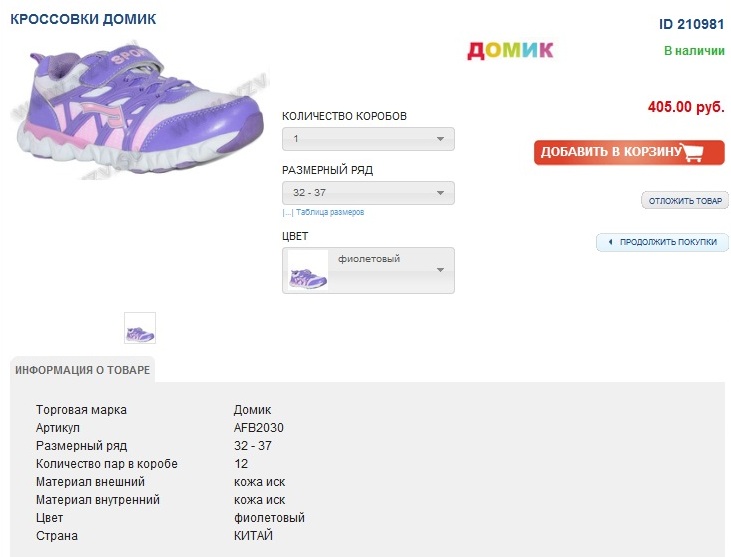
Task: Select the small sneaker thumbnail below main photo
Action: (140, 328)
